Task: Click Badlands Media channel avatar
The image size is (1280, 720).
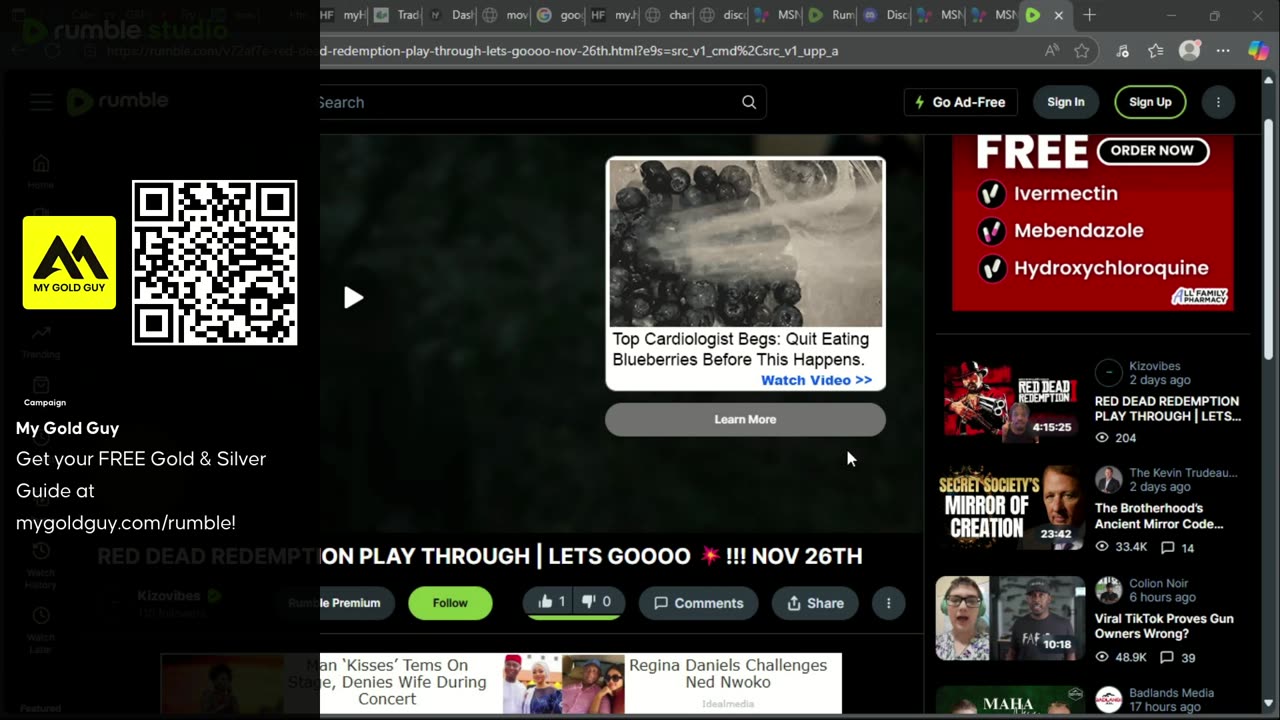Action: click(x=1108, y=699)
